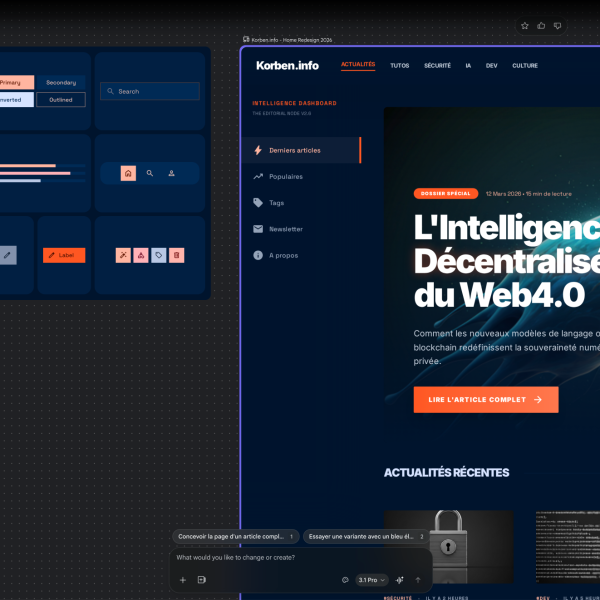The image size is (600, 600).
Task: Select the 'Concevoir la page d'un article' suggestion
Action: 235,537
